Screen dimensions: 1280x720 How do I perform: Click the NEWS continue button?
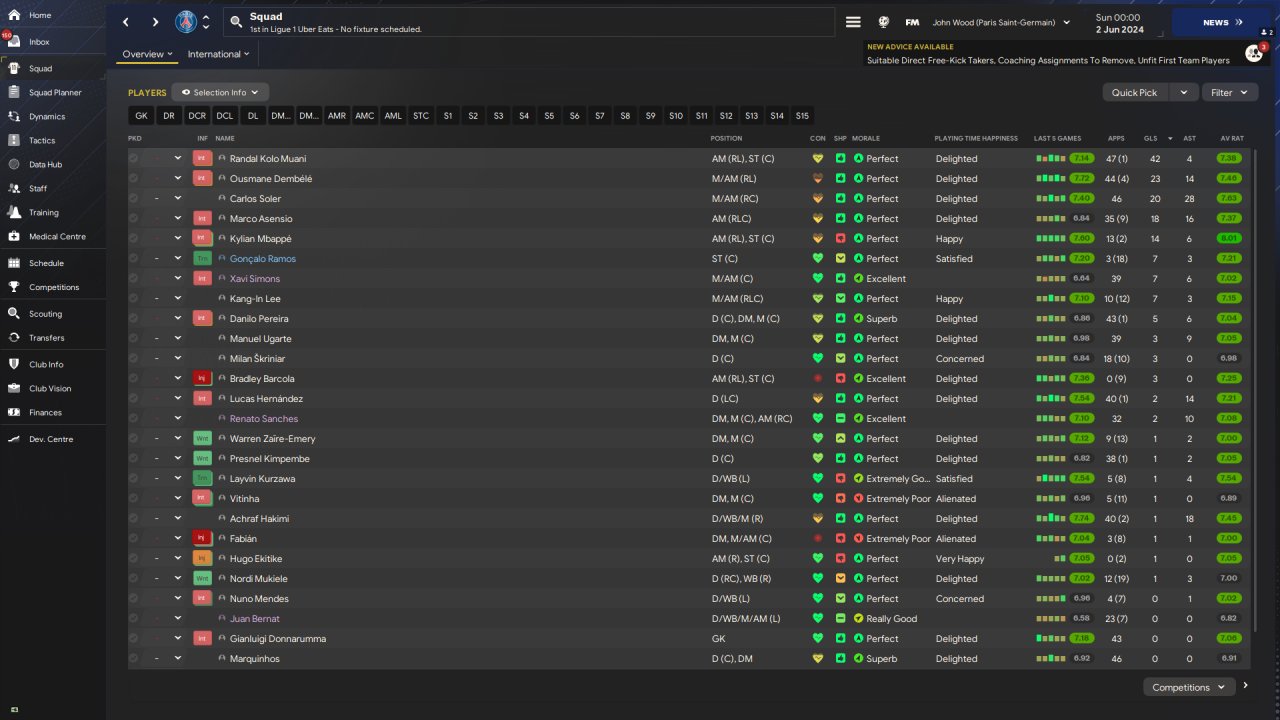point(1223,22)
